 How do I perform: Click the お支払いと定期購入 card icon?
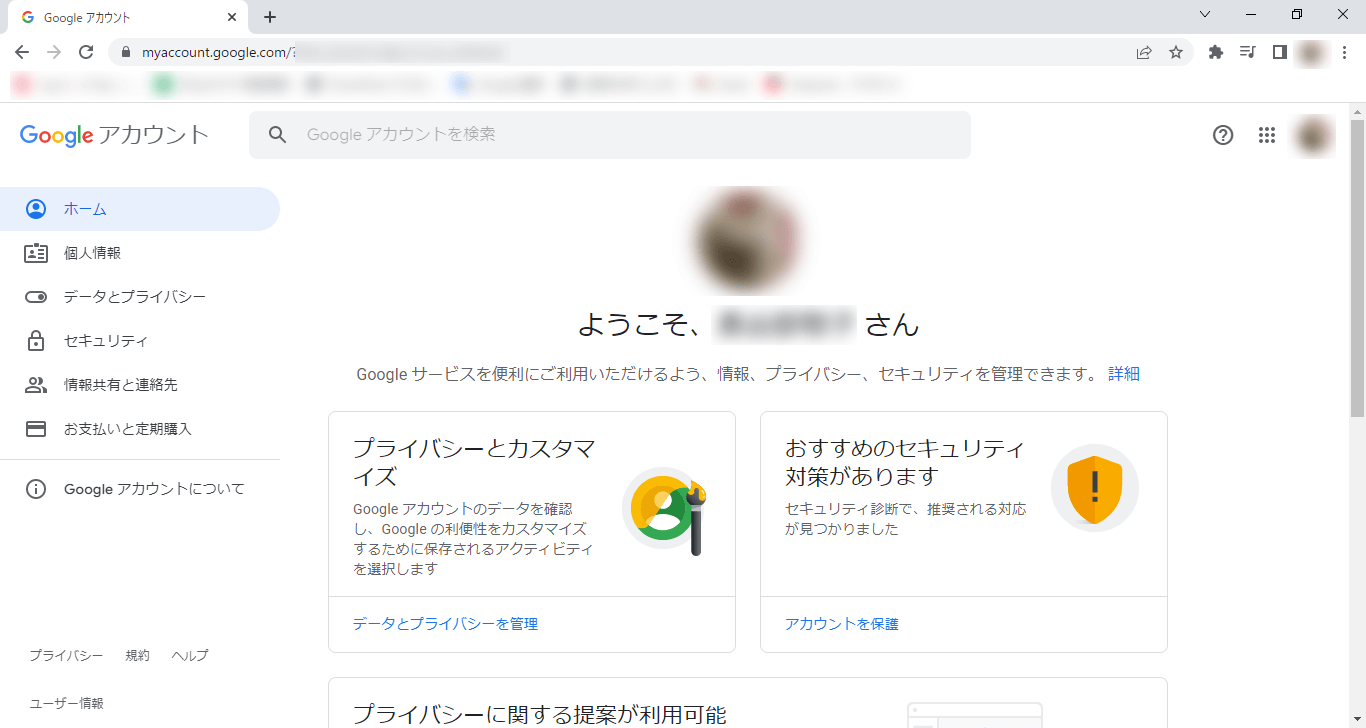(x=36, y=429)
